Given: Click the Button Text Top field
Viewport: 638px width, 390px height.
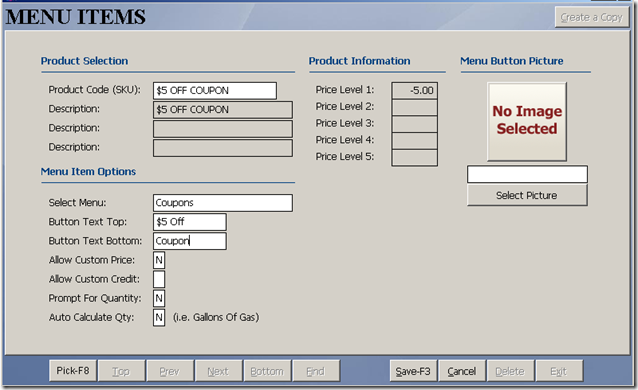Looking at the screenshot, I should coord(190,222).
